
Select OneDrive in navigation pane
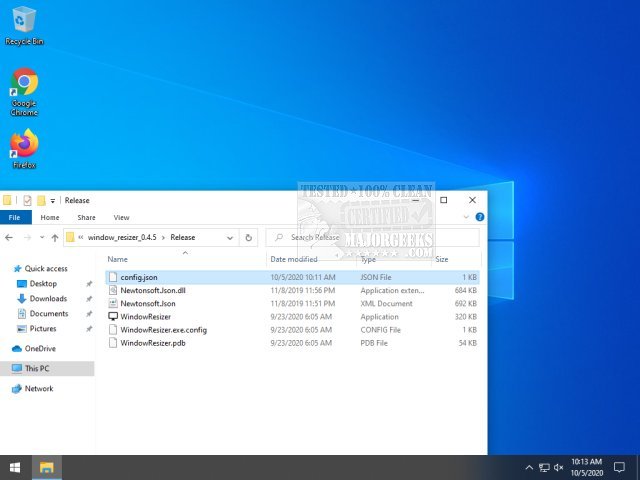click(x=40, y=349)
